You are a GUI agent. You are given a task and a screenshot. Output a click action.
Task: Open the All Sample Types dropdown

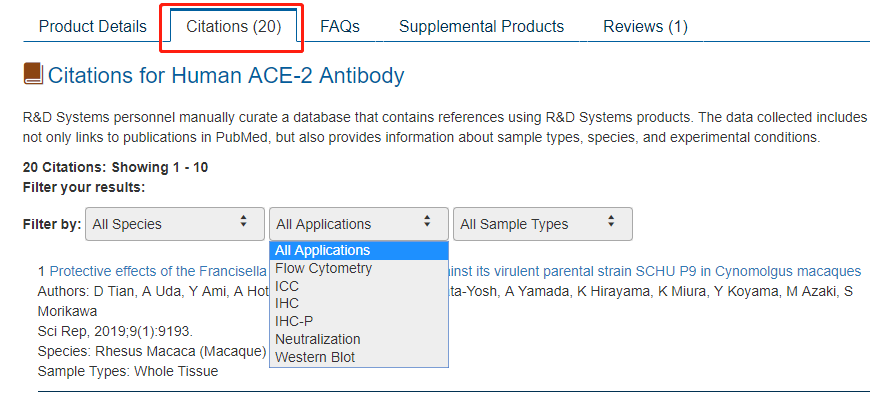tap(542, 224)
